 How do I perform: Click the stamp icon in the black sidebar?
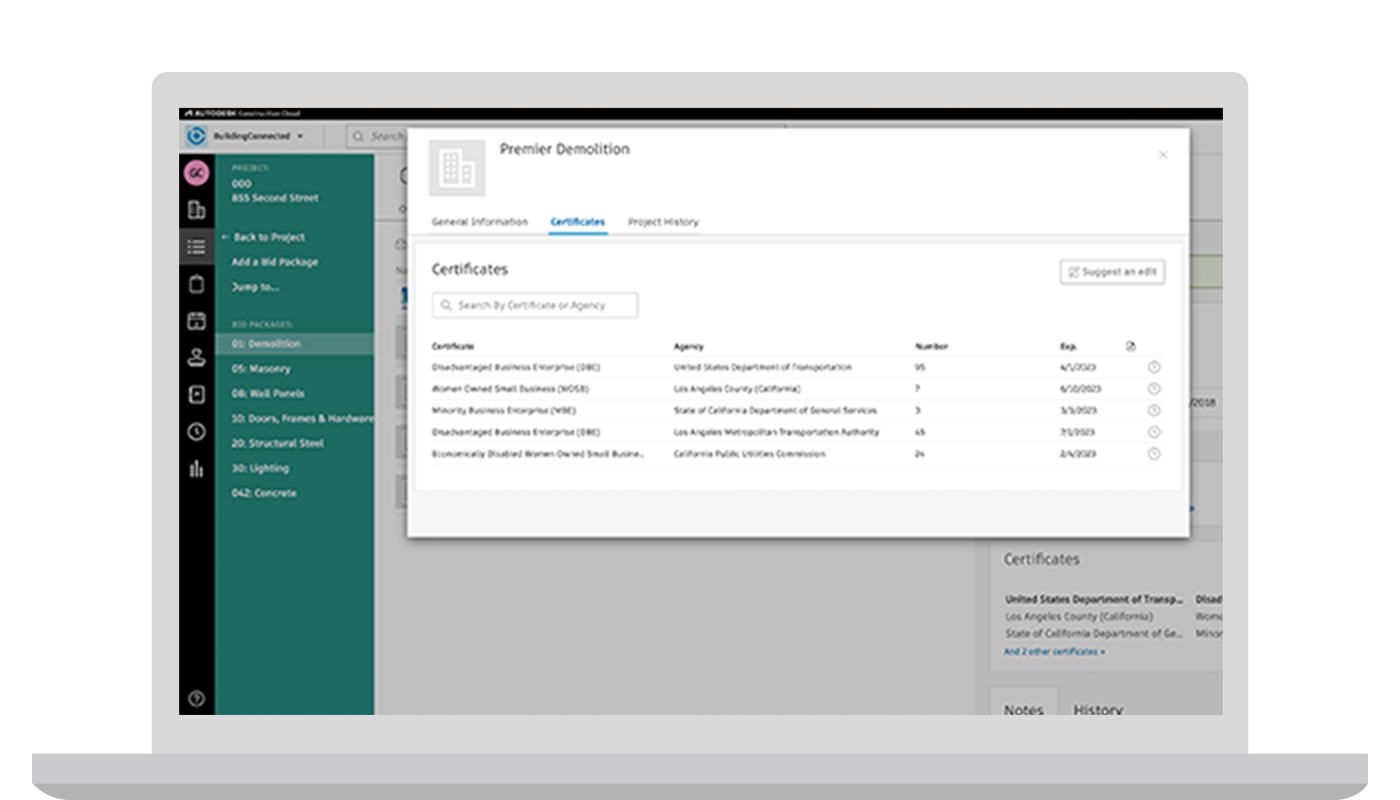click(196, 357)
